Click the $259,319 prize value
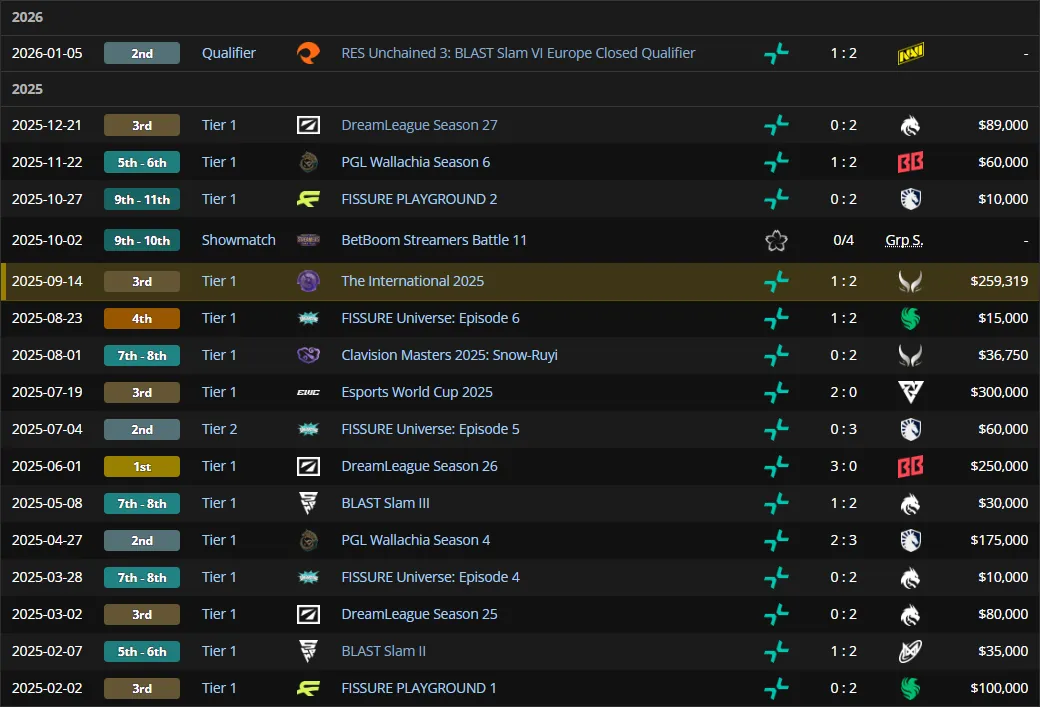 (999, 281)
